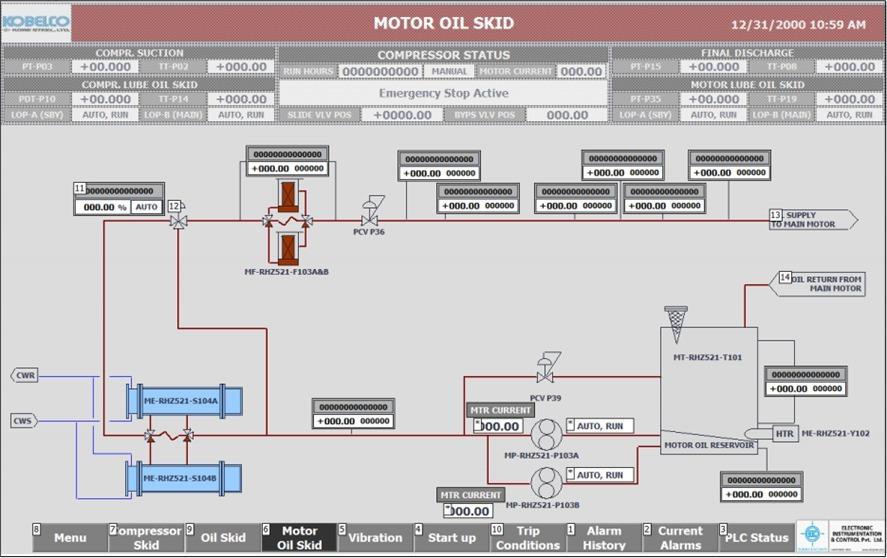Select pump MP-RHZ521-P103A symbol

point(546,435)
